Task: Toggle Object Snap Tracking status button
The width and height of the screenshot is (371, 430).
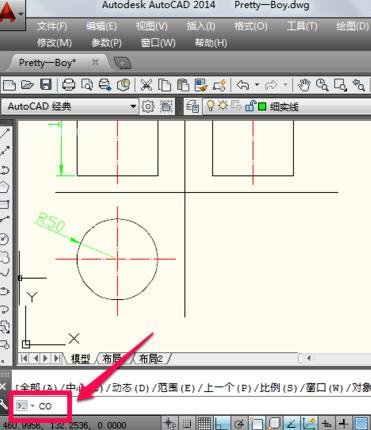Action: [292, 424]
